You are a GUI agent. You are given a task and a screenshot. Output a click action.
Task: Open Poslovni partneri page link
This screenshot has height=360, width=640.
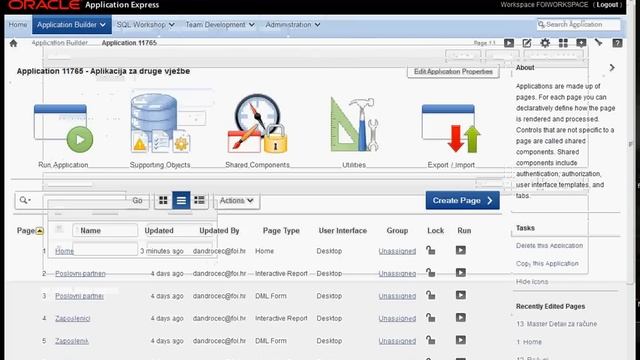tap(80, 273)
